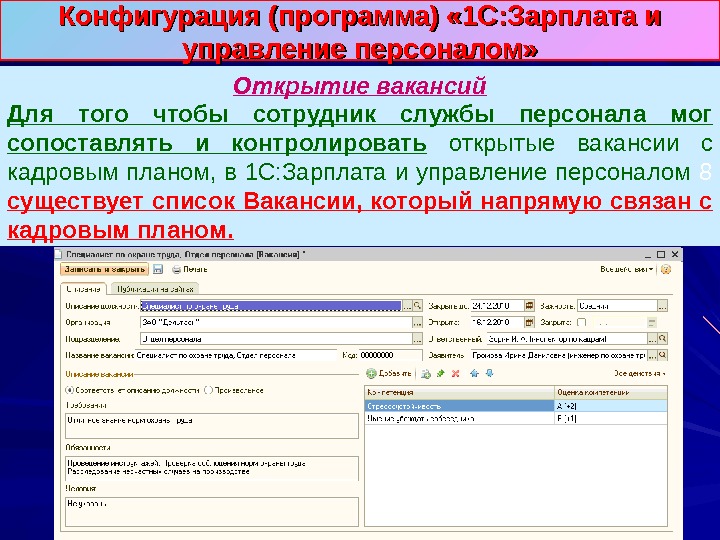Screen dimensions: 720x540
Task: Click the floppy disk save icon
Action: pyautogui.click(x=158, y=270)
